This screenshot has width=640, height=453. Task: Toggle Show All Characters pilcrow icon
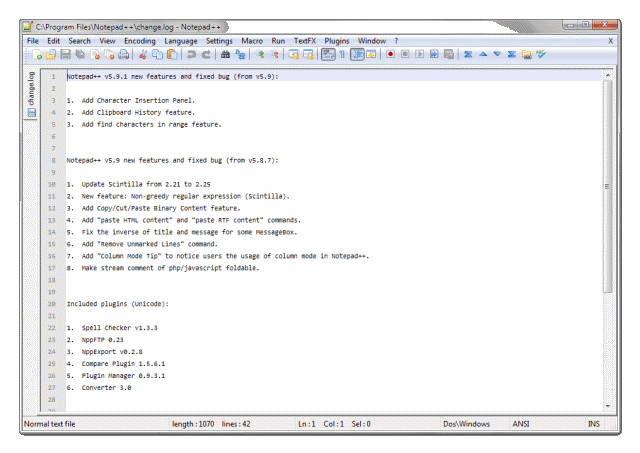pos(342,54)
